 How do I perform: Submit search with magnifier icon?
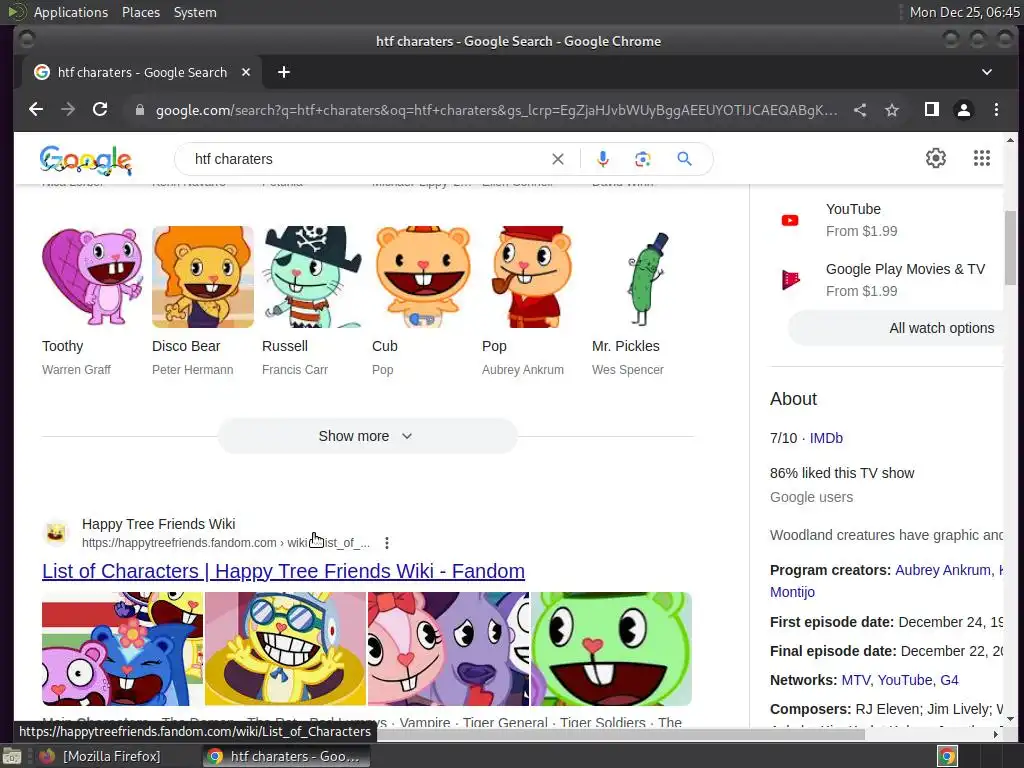point(684,159)
